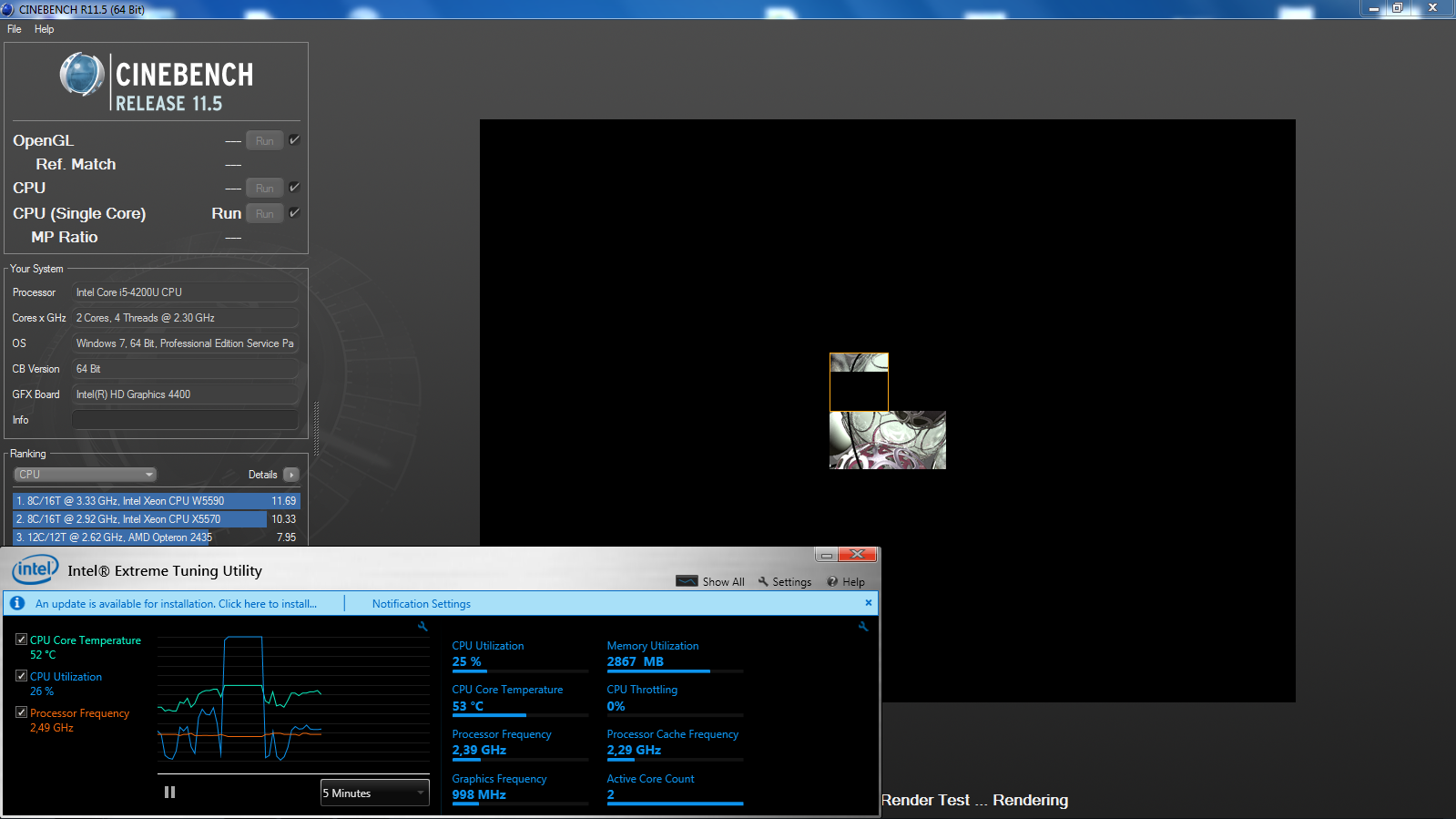Screen dimensions: 1456x819
Task: Toggle the CPU test checkbox
Action: point(294,187)
